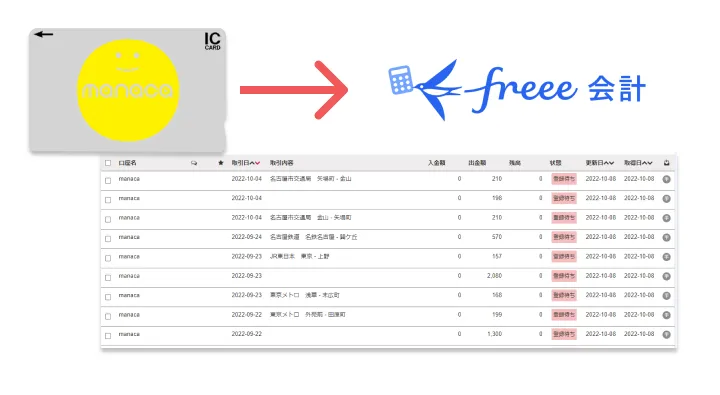Click 登録待ち badge on the 2,080 yen row
Image resolution: width=720 pixels, height=395 pixels.
pyautogui.click(x=564, y=276)
